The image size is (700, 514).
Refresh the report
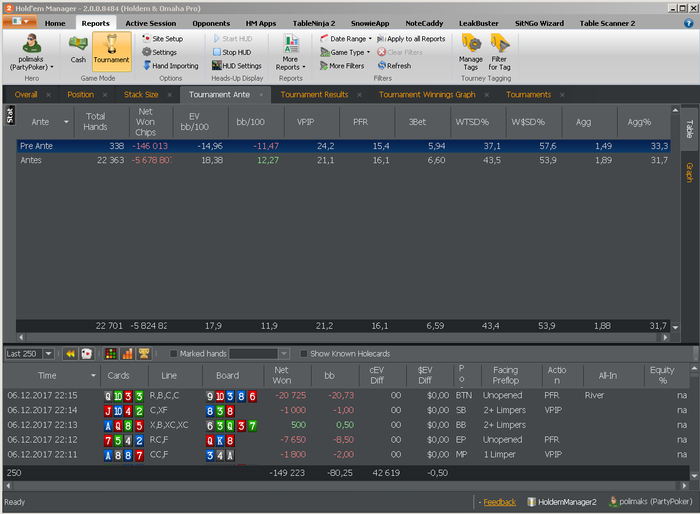[x=394, y=66]
